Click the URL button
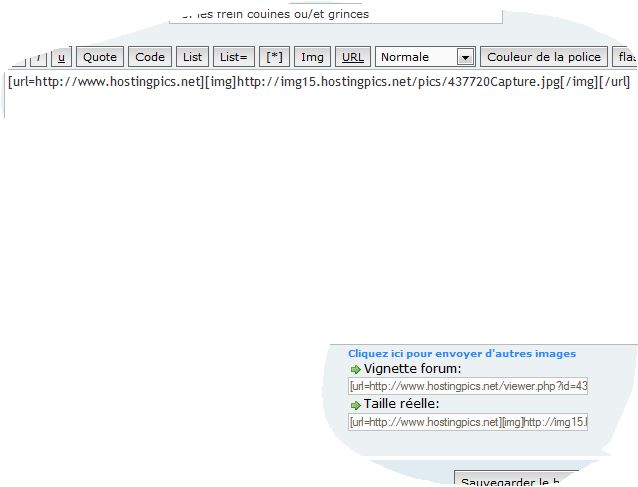638x487 pixels. (x=352, y=57)
